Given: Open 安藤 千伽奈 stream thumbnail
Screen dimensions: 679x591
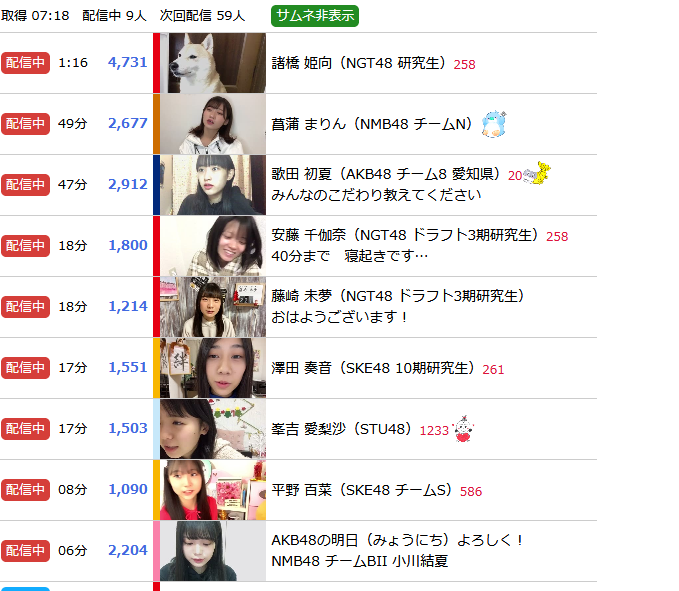Looking at the screenshot, I should tap(213, 246).
